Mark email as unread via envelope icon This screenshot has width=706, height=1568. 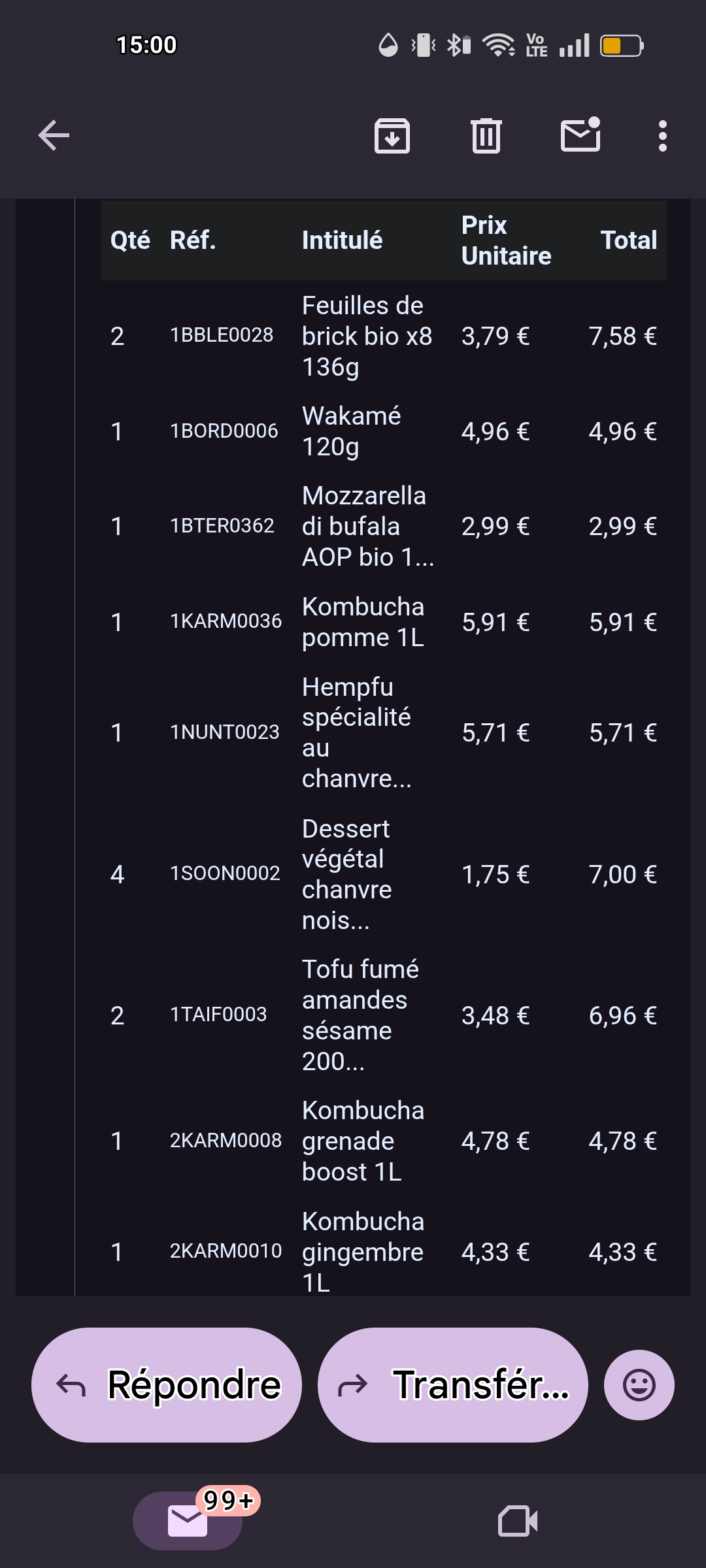tap(580, 135)
